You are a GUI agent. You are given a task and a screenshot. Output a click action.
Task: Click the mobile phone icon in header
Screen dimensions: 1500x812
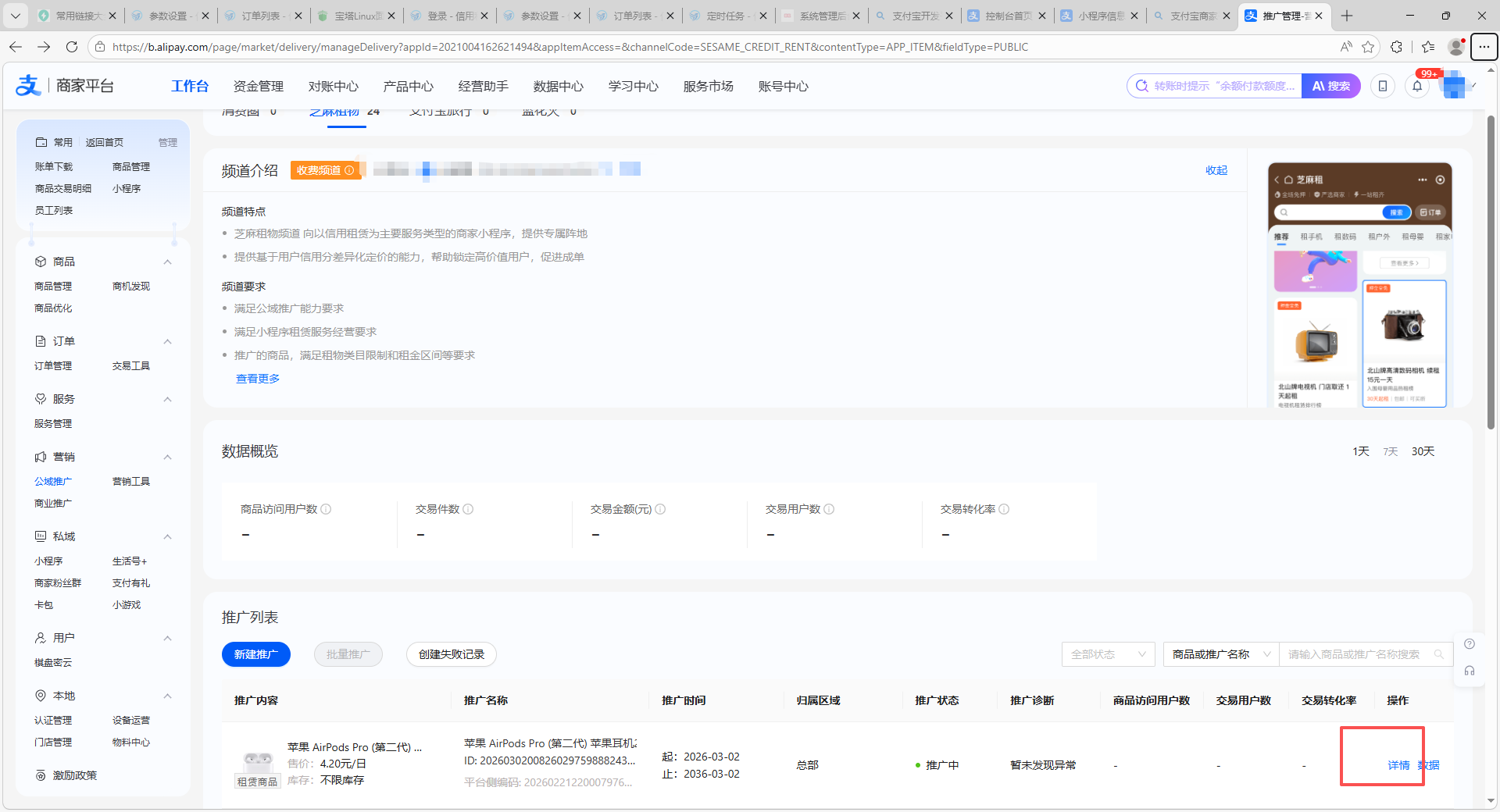[x=1382, y=86]
